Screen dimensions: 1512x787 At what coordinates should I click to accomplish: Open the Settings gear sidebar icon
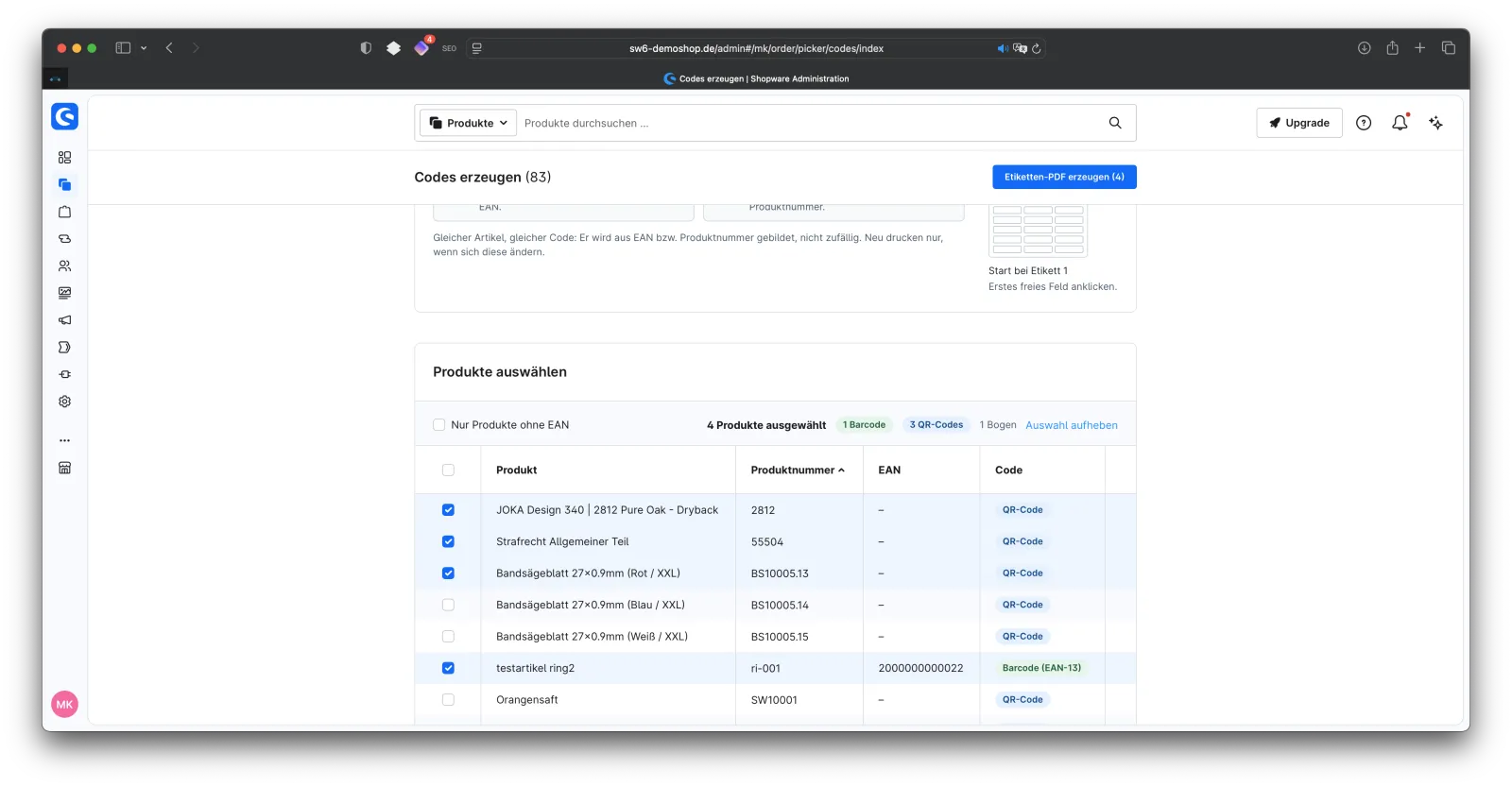pyautogui.click(x=64, y=402)
